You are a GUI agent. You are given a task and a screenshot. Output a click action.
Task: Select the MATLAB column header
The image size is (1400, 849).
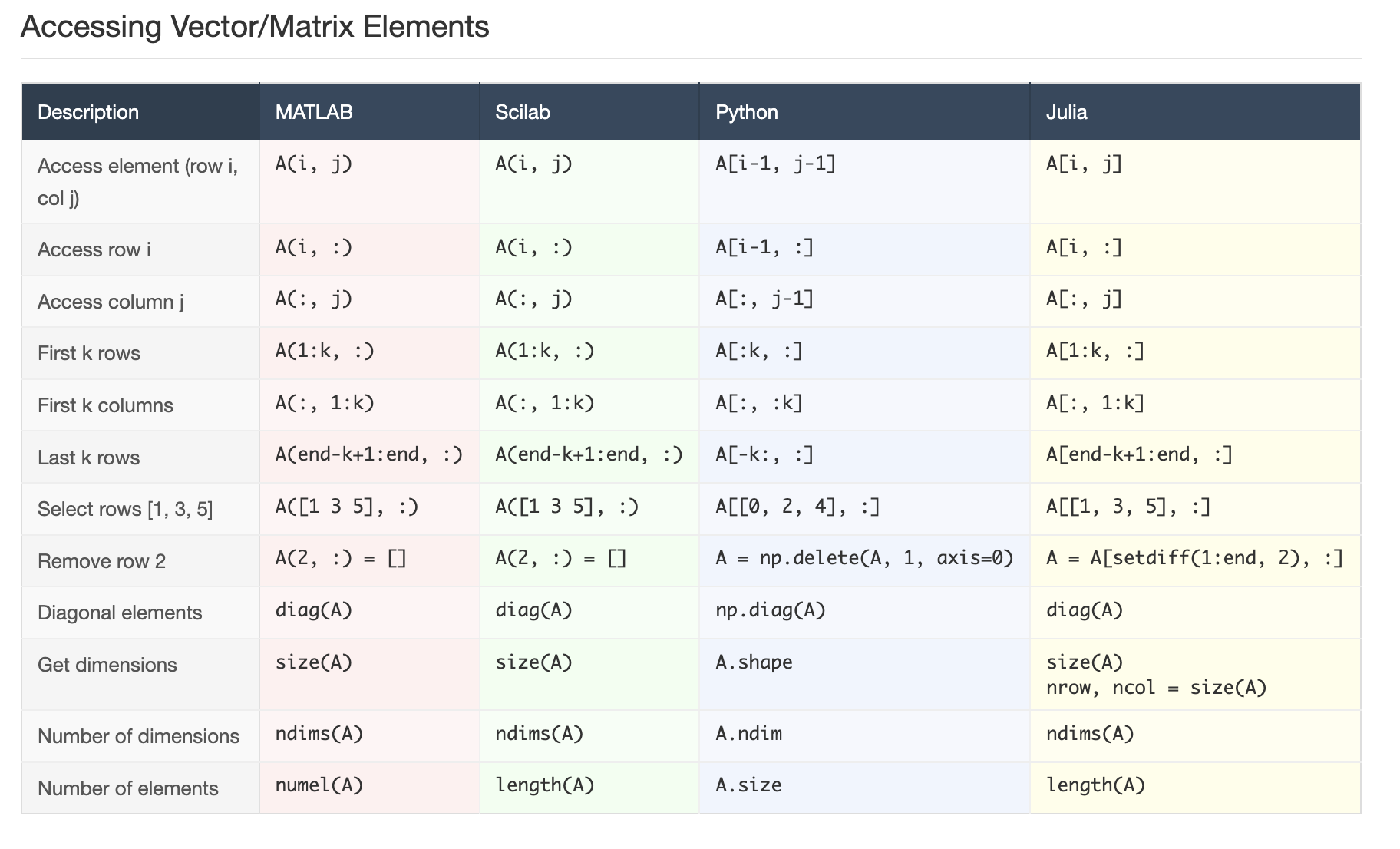[x=314, y=112]
